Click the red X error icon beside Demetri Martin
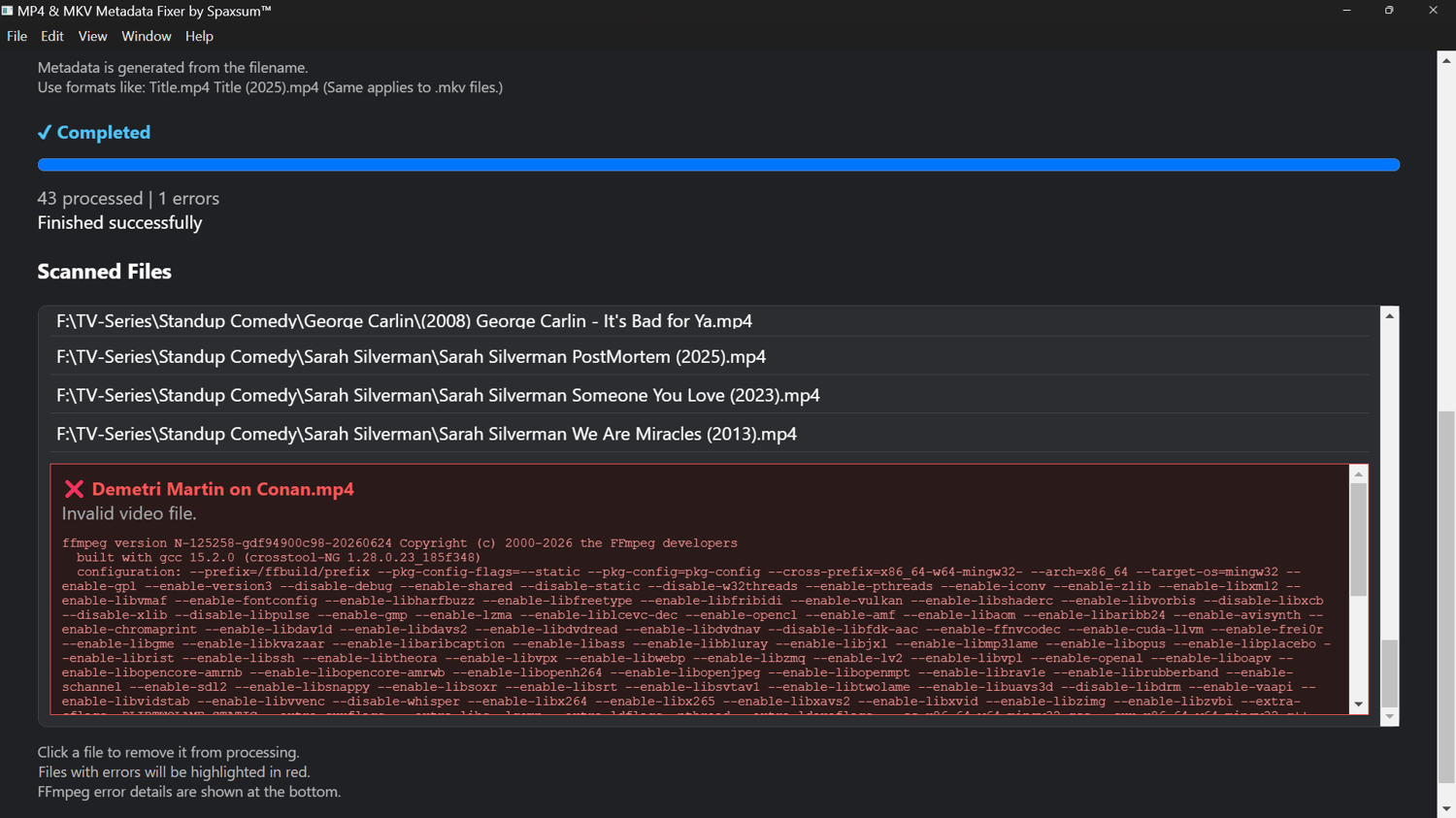The width and height of the screenshot is (1456, 818). coord(74,489)
